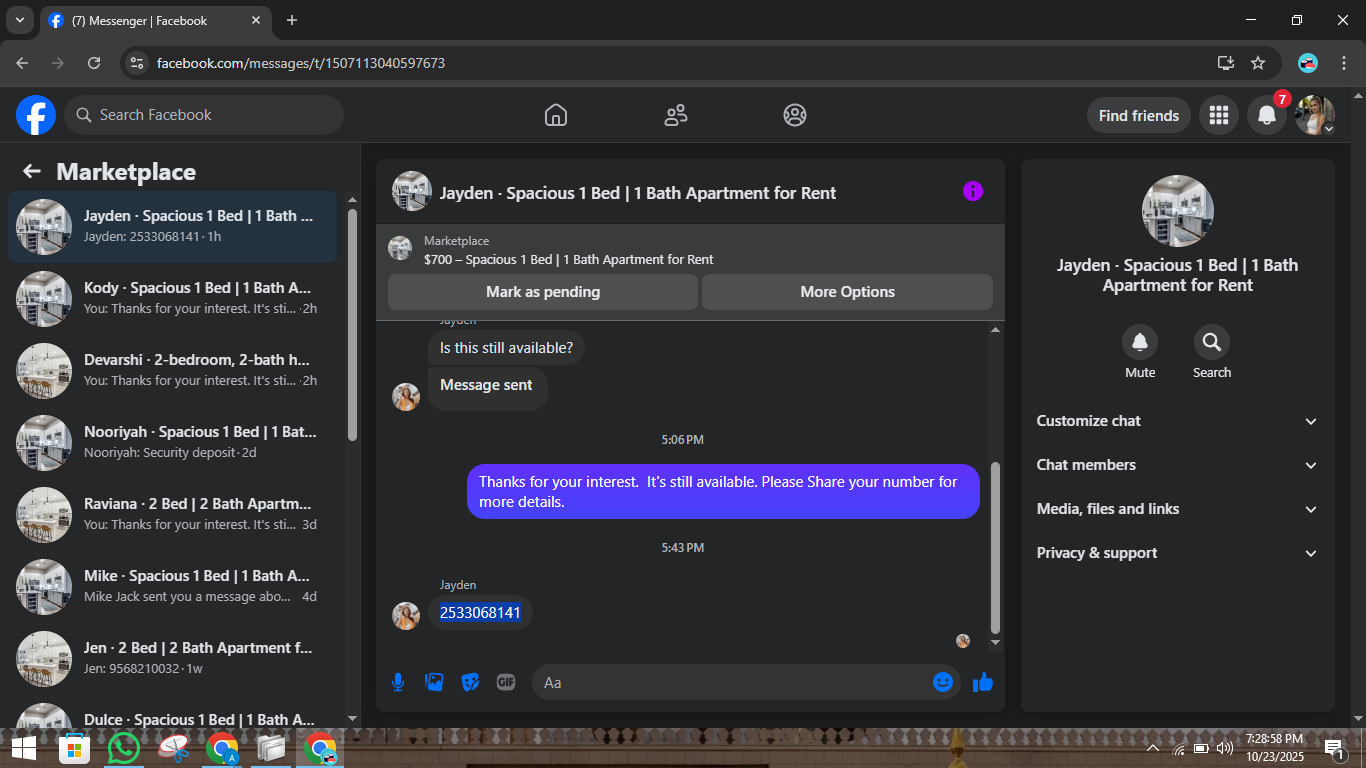Open Jen 9568210032 conversation
The height and width of the screenshot is (768, 1366).
point(173,659)
